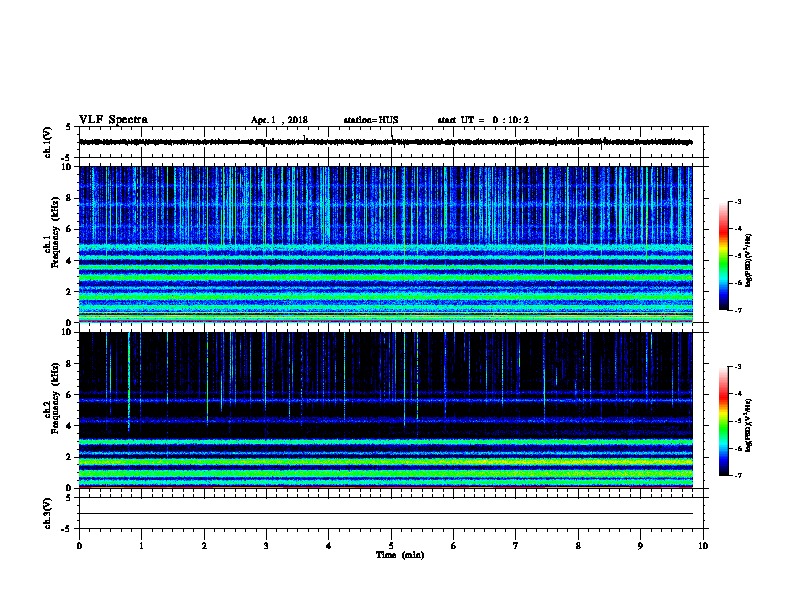
Task: Click time axis tick label "3"
Action: [x=266, y=546]
